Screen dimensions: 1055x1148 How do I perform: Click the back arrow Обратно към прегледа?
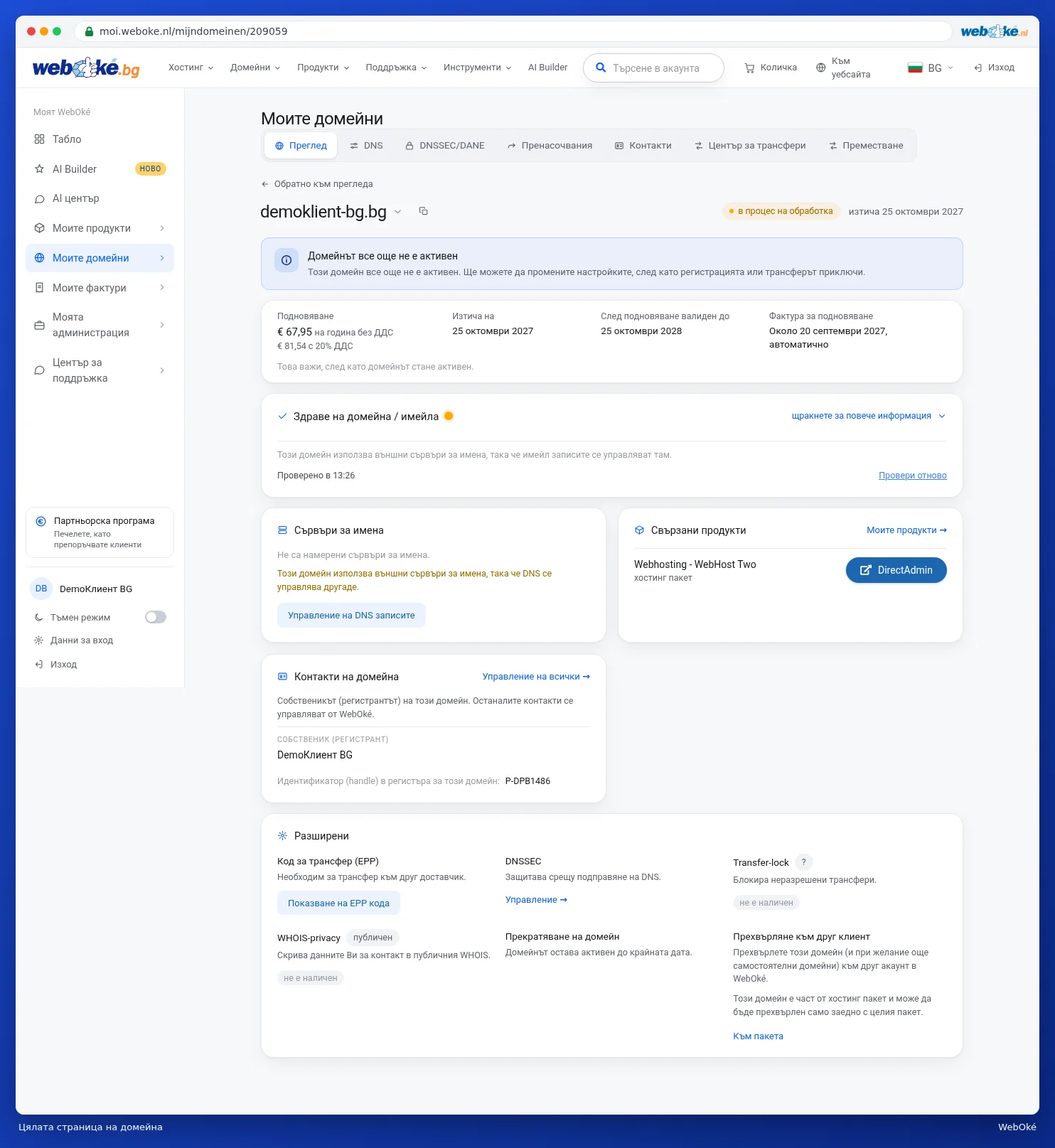(265, 184)
